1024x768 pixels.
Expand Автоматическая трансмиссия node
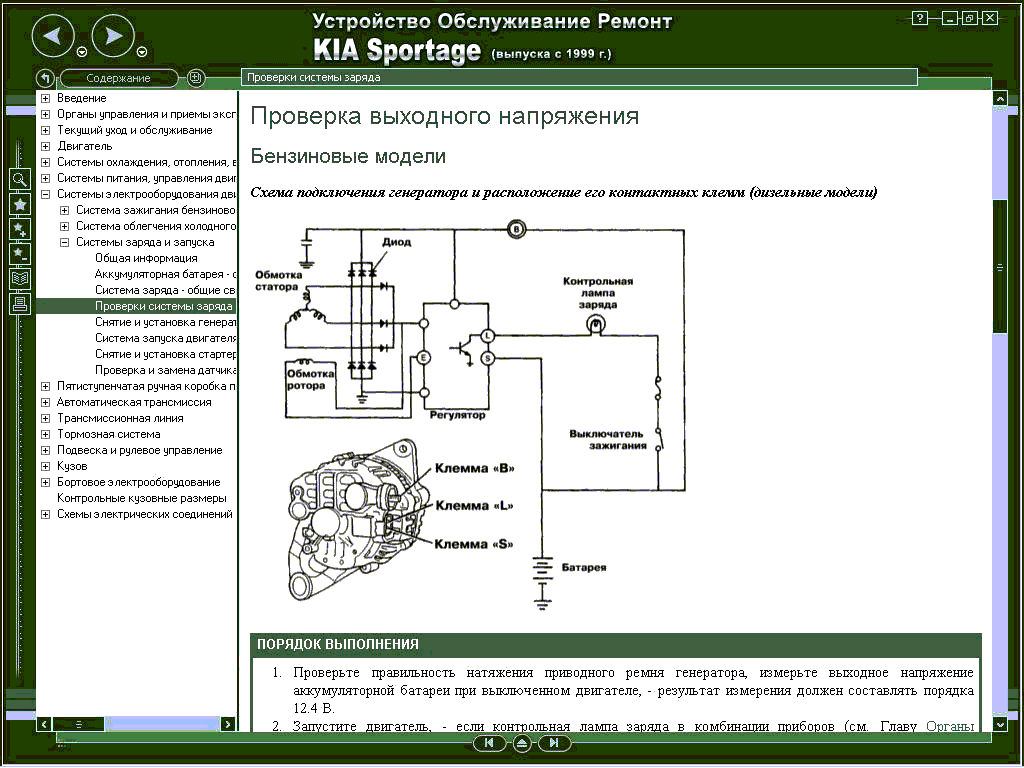[46, 402]
